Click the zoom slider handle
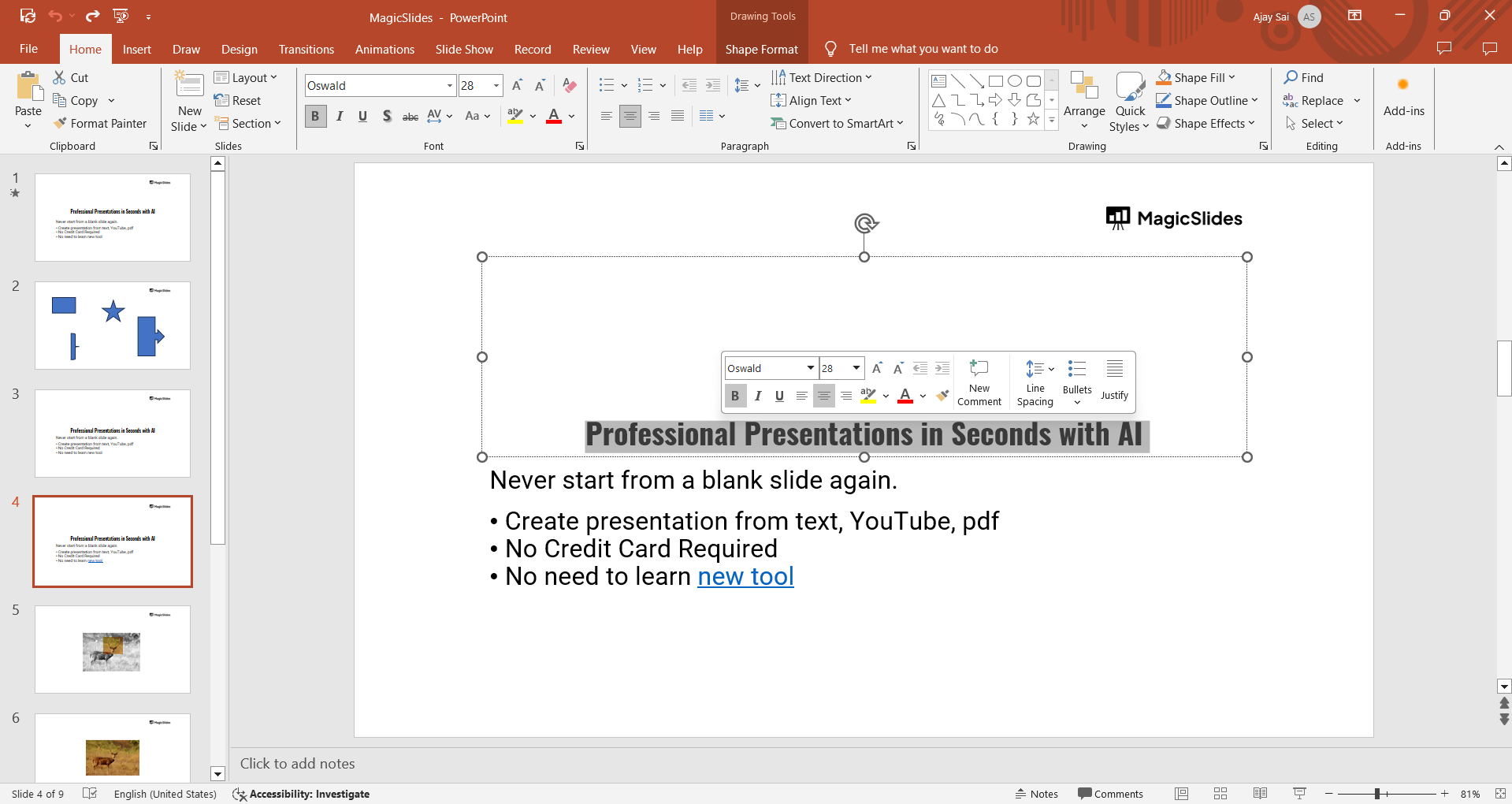This screenshot has width=1512, height=804. [x=1377, y=794]
